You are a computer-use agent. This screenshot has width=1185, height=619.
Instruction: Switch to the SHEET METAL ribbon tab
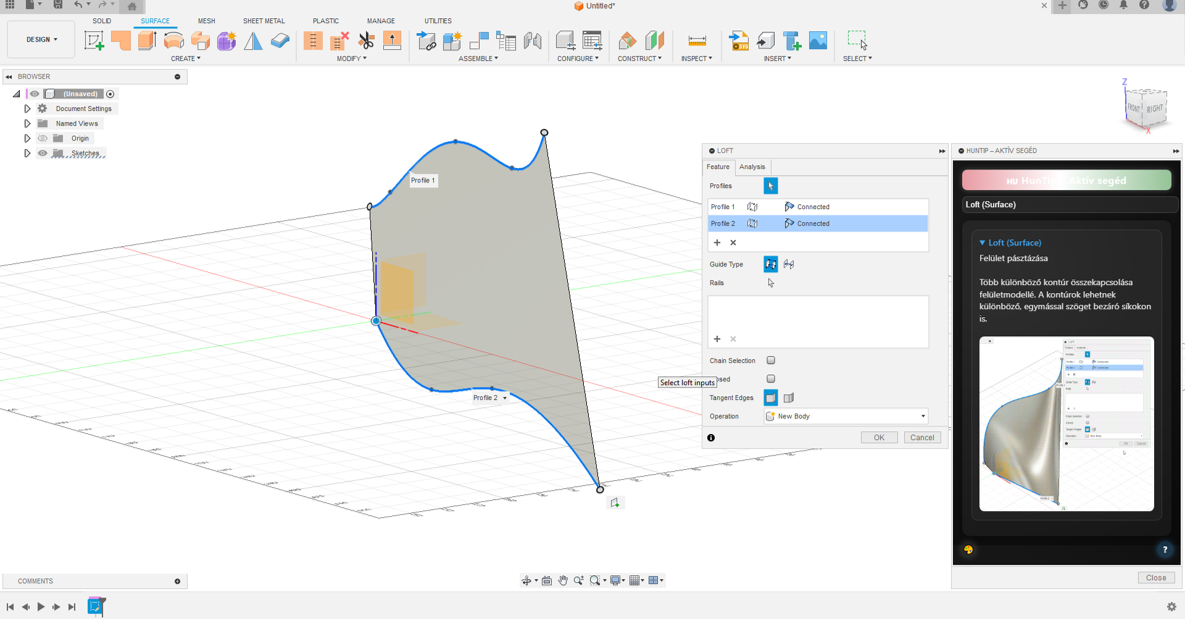[263, 21]
